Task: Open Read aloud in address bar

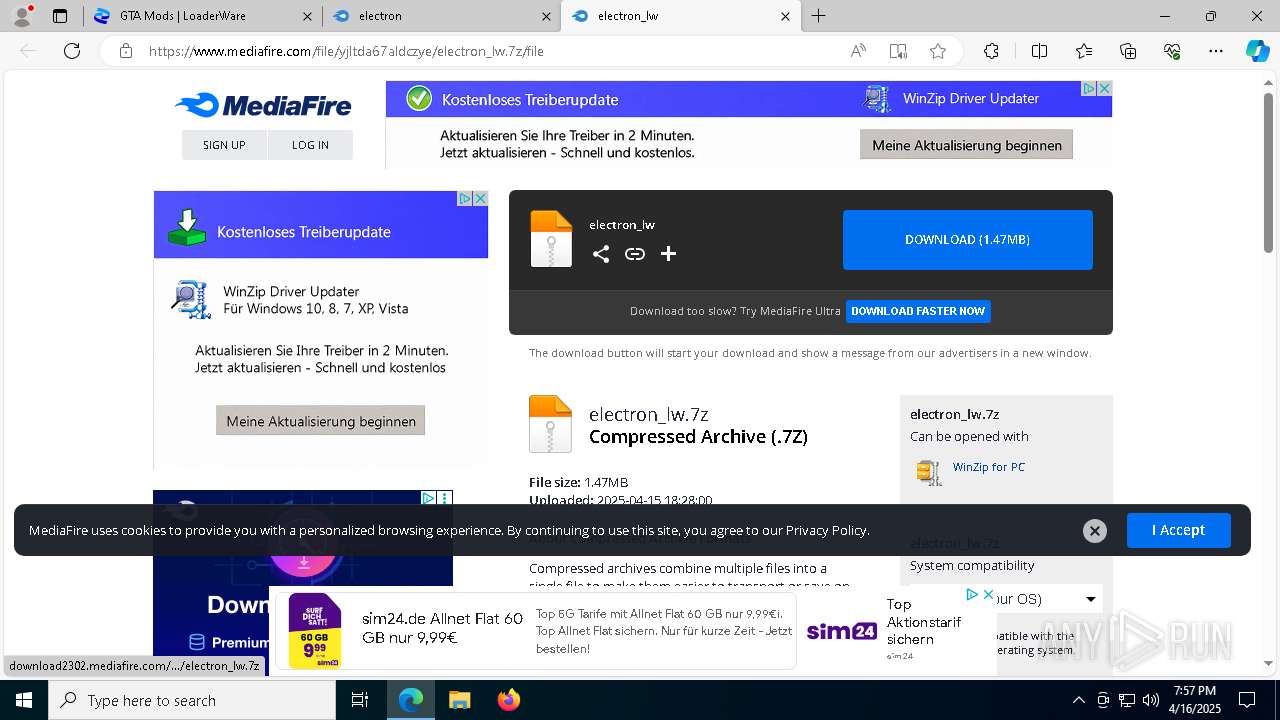Action: (x=858, y=51)
